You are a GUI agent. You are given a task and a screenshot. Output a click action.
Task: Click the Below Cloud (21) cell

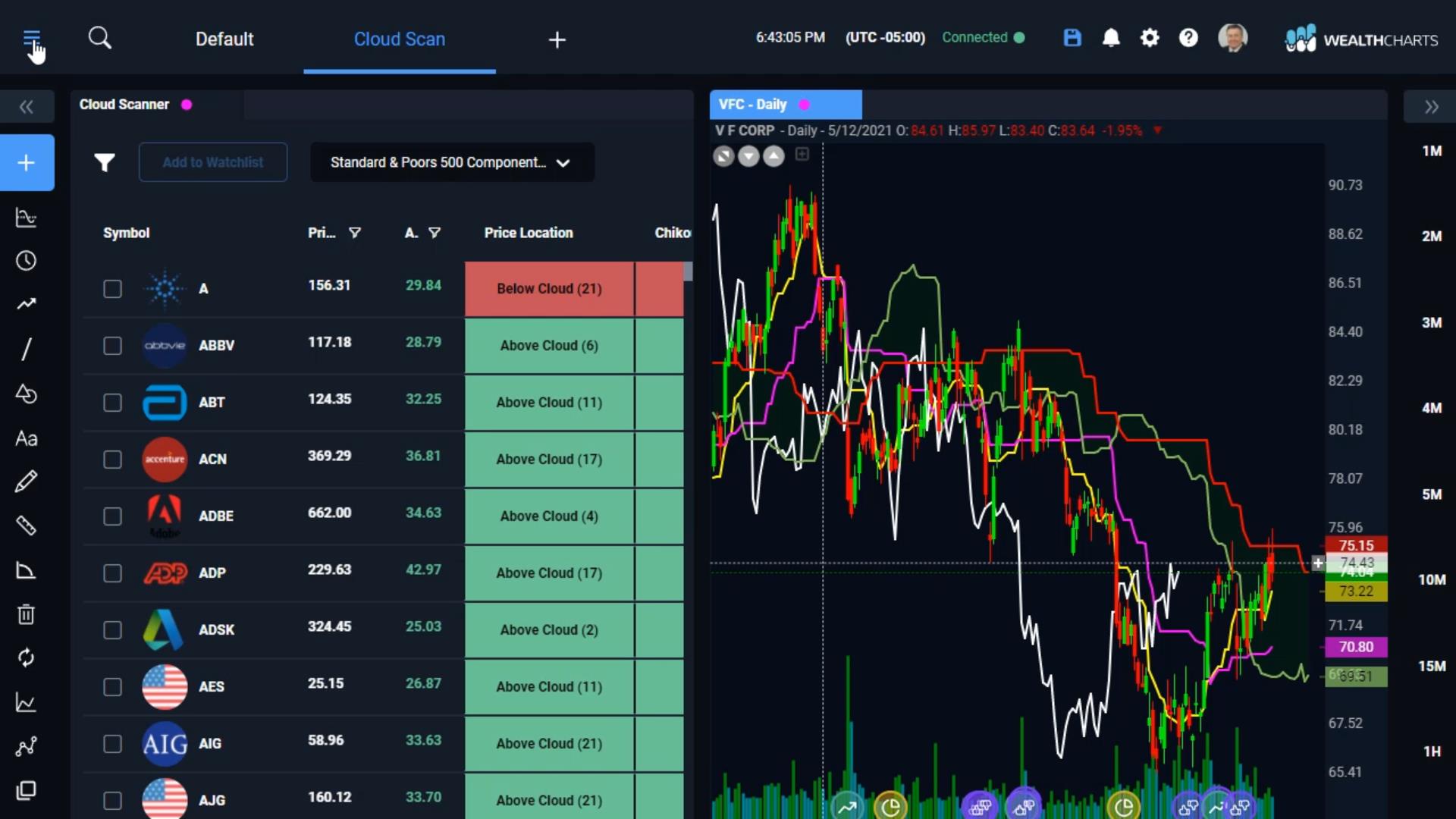tap(549, 289)
